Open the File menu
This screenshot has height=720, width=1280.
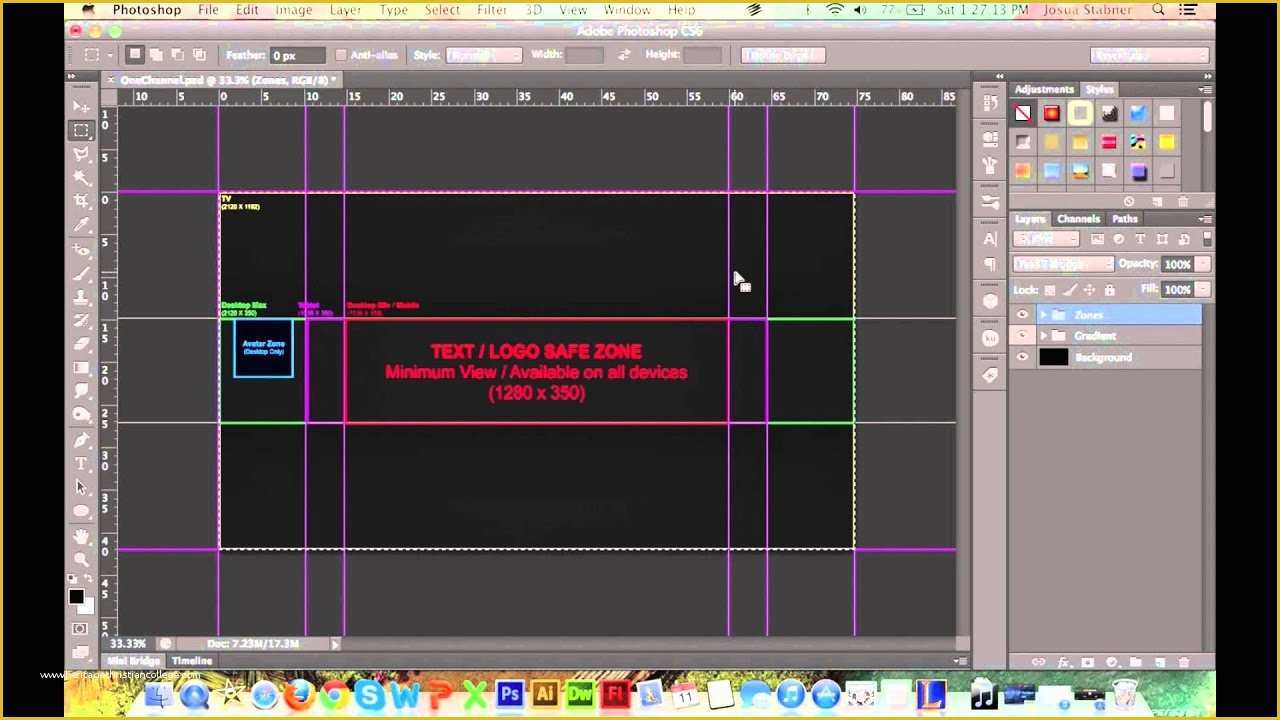208,10
